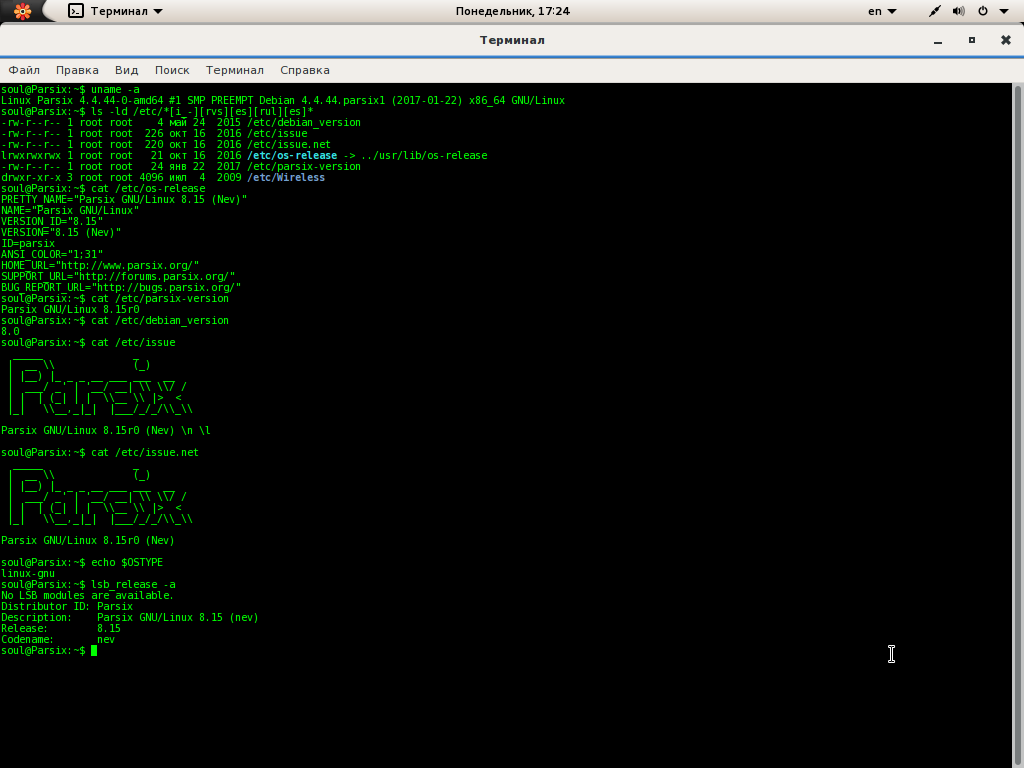
Task: Click the BUG_REPORT_URL bugs.parsix.org line
Action: tap(121, 287)
